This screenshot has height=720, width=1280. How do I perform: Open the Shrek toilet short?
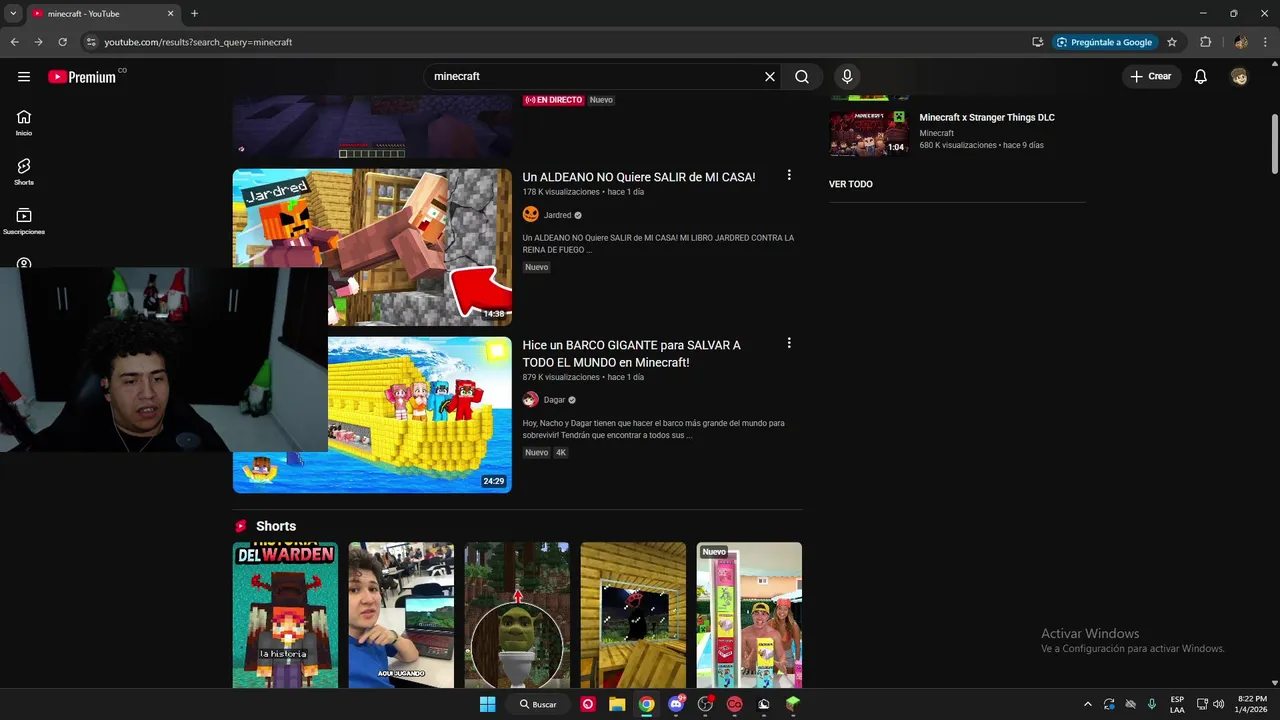click(x=517, y=615)
